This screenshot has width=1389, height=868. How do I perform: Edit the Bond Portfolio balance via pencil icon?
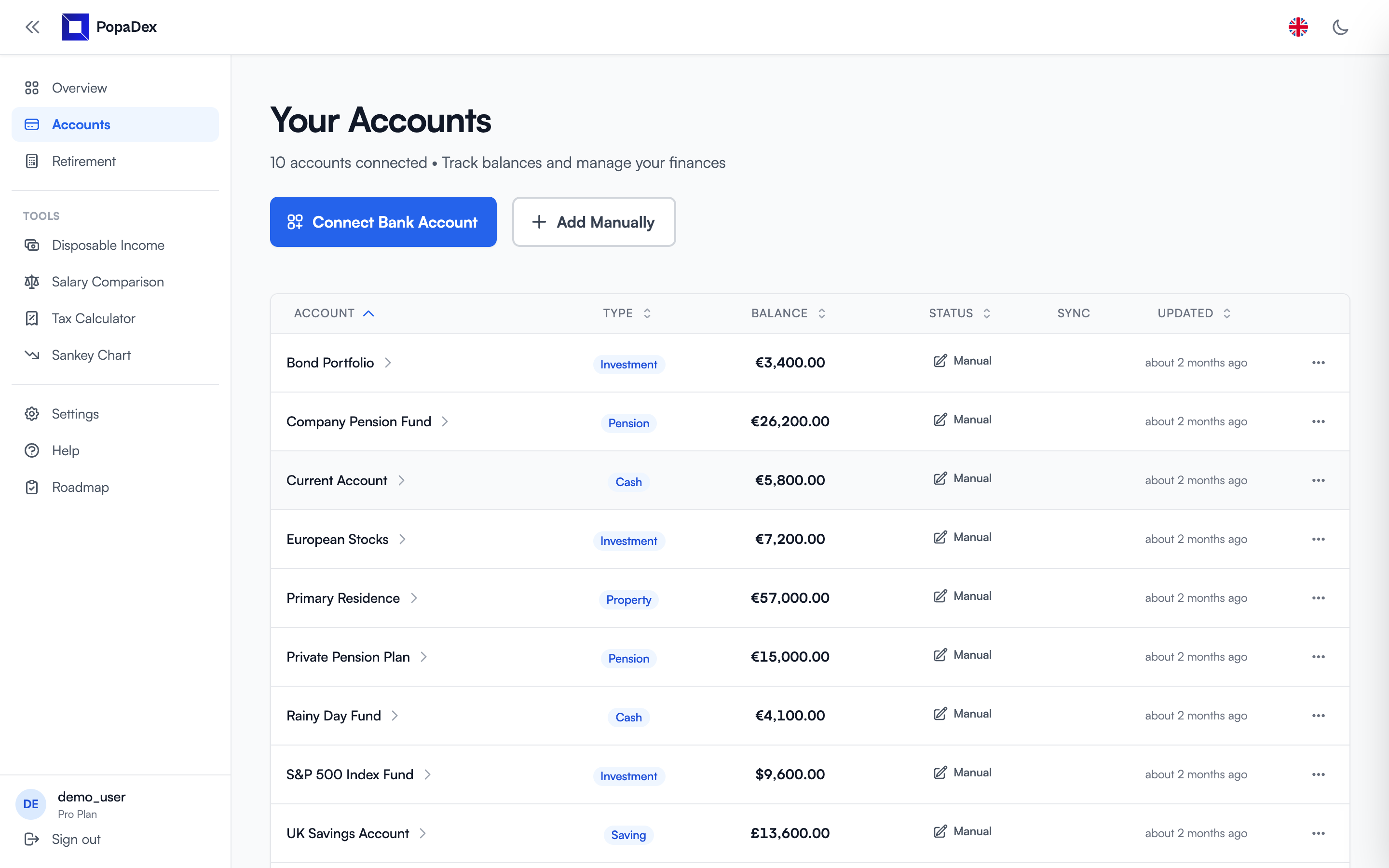[939, 361]
